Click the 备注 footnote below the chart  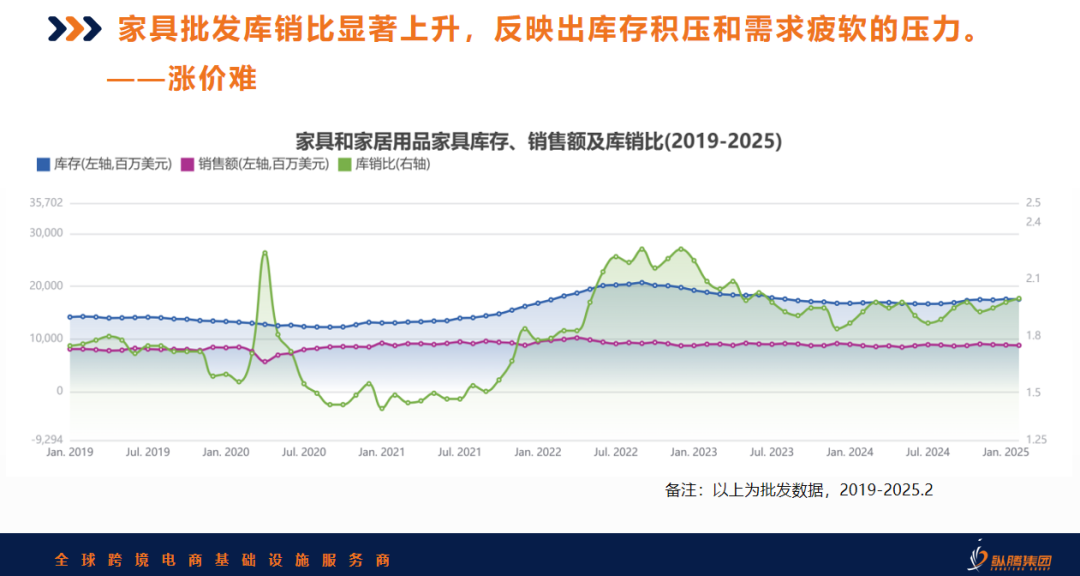point(798,490)
